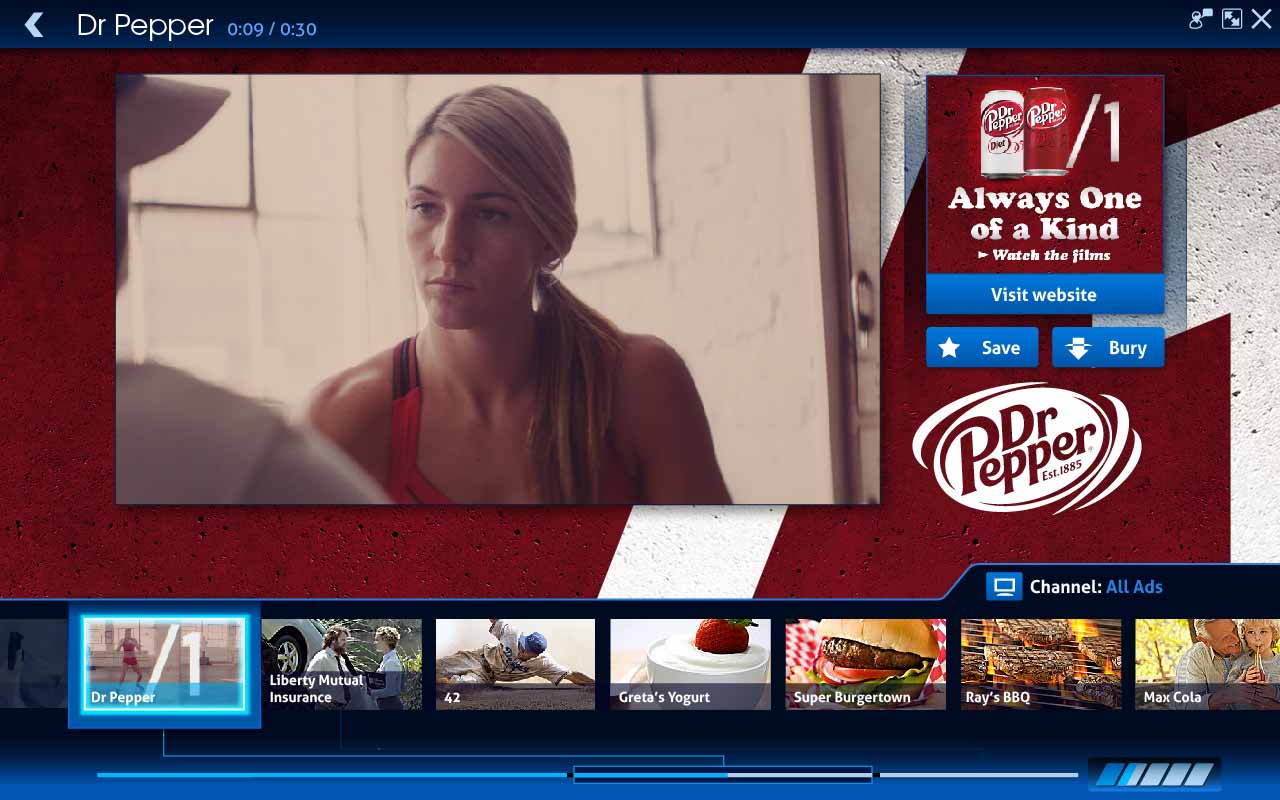Click the down-arrow icon on the Bury button
Viewport: 1280px width, 800px height.
coord(1078,347)
